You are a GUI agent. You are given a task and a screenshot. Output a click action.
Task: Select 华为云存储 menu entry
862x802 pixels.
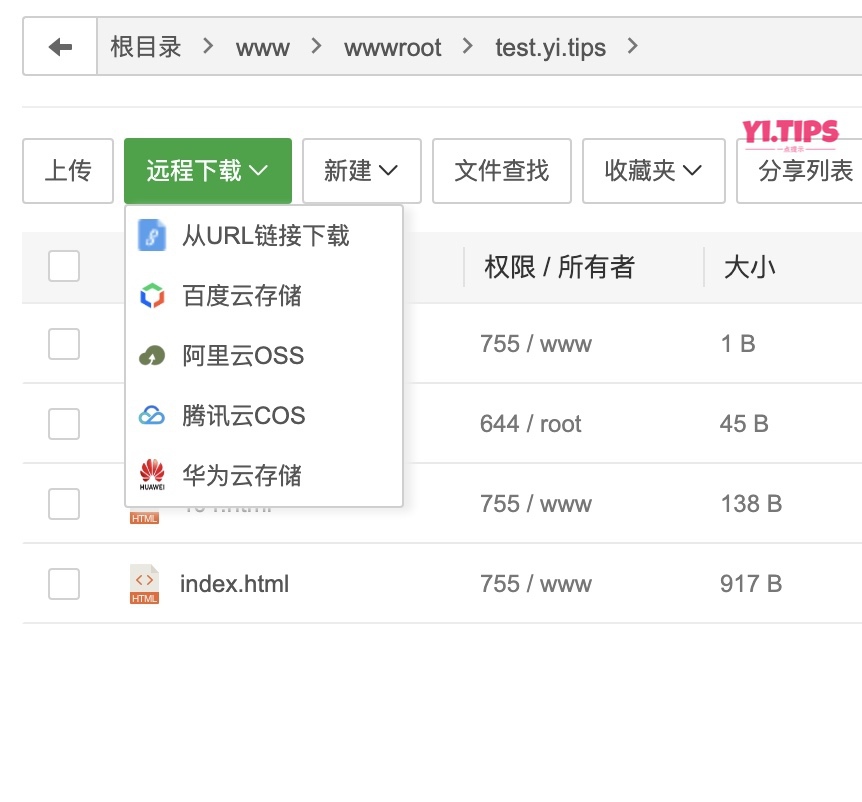264,475
